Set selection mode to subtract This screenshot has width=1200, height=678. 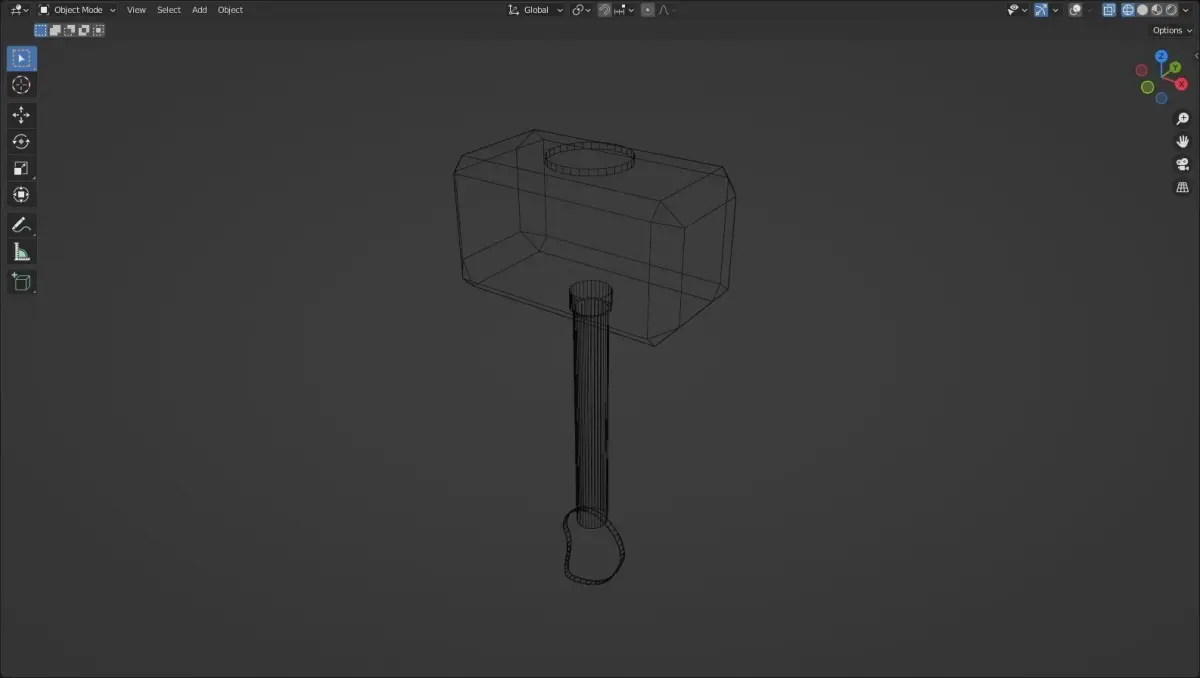pos(70,30)
